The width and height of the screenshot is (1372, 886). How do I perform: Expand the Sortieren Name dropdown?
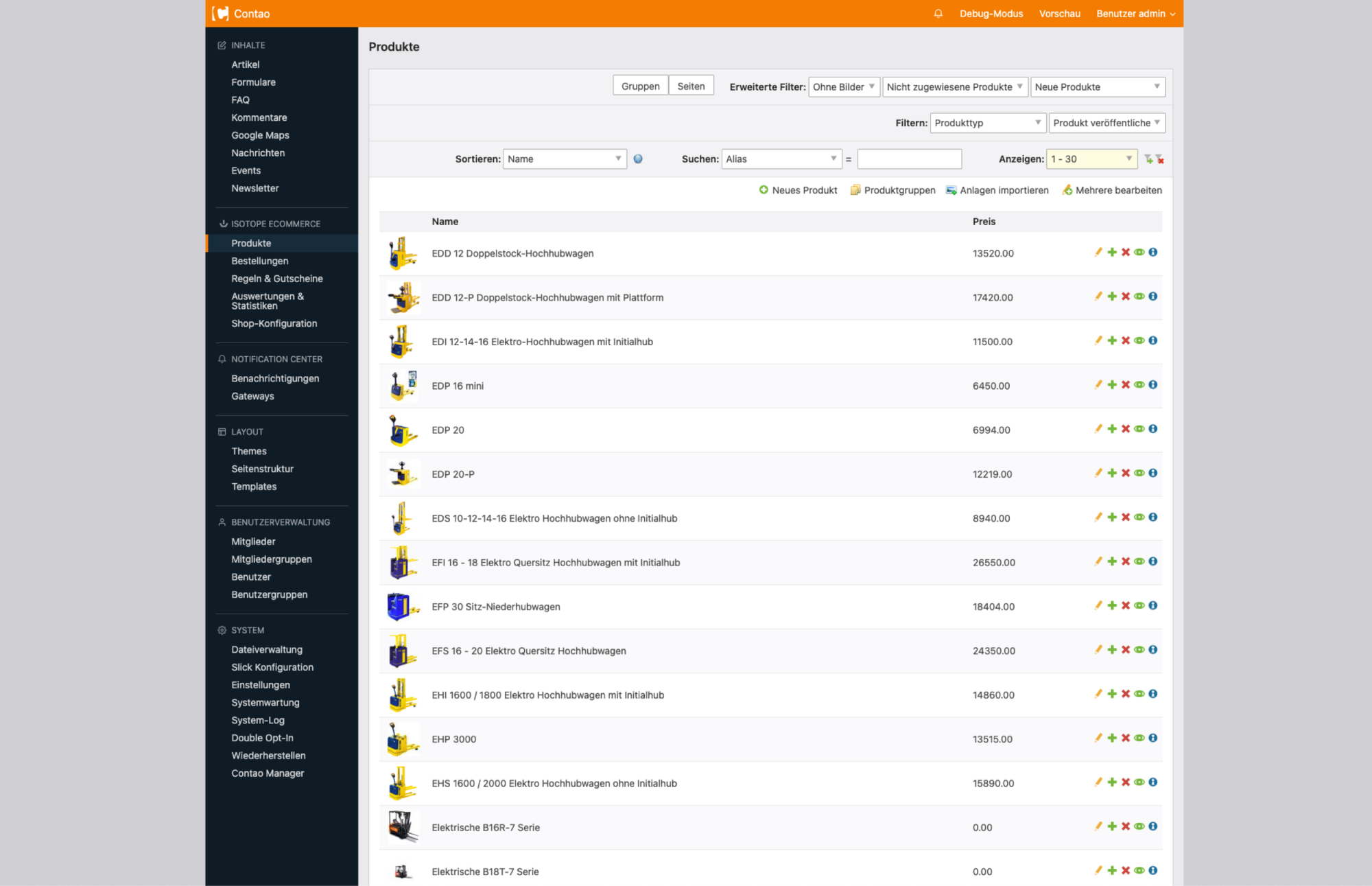coord(564,159)
